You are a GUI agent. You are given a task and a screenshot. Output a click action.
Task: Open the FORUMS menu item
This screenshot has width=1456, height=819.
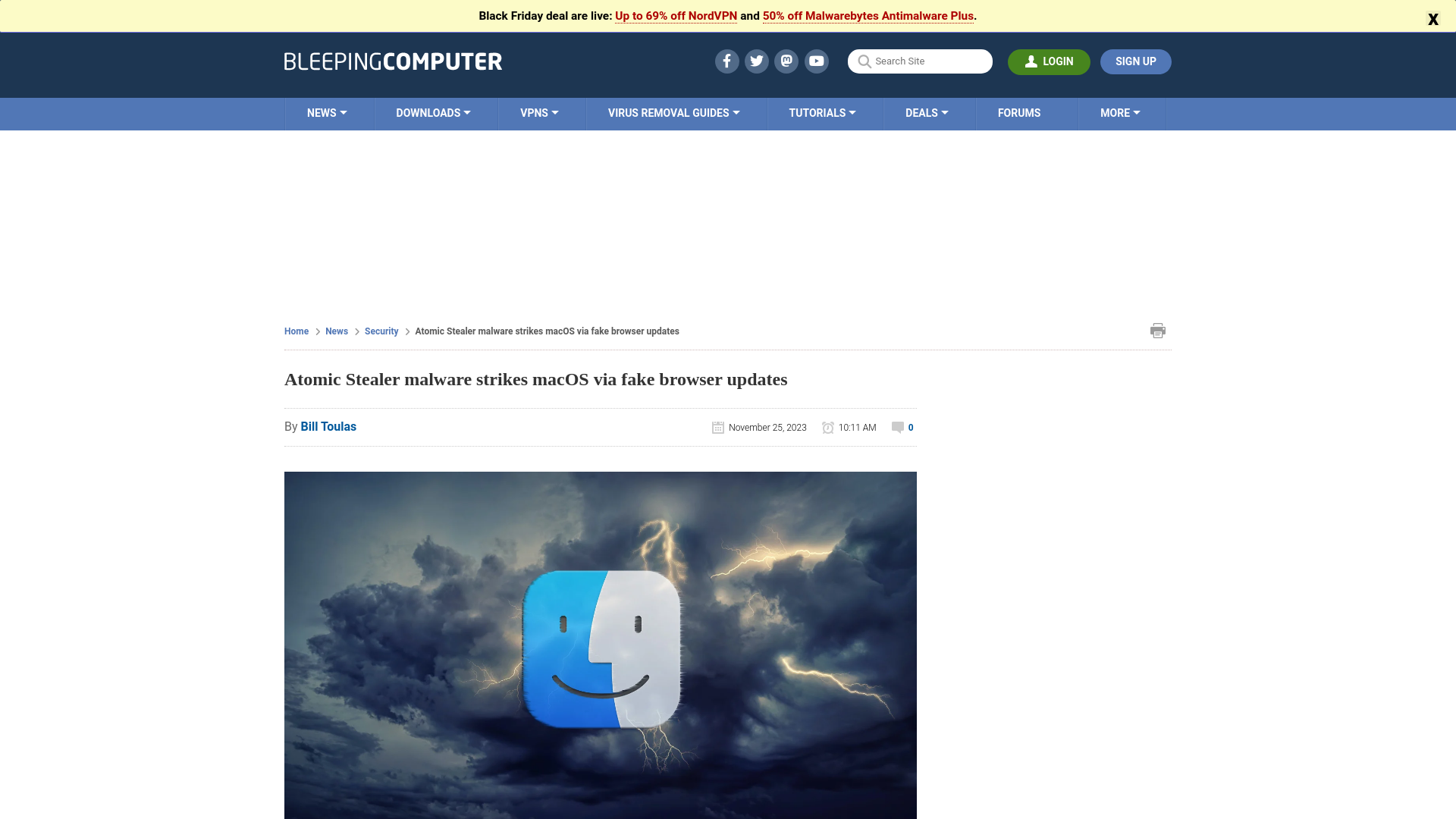click(x=1019, y=113)
